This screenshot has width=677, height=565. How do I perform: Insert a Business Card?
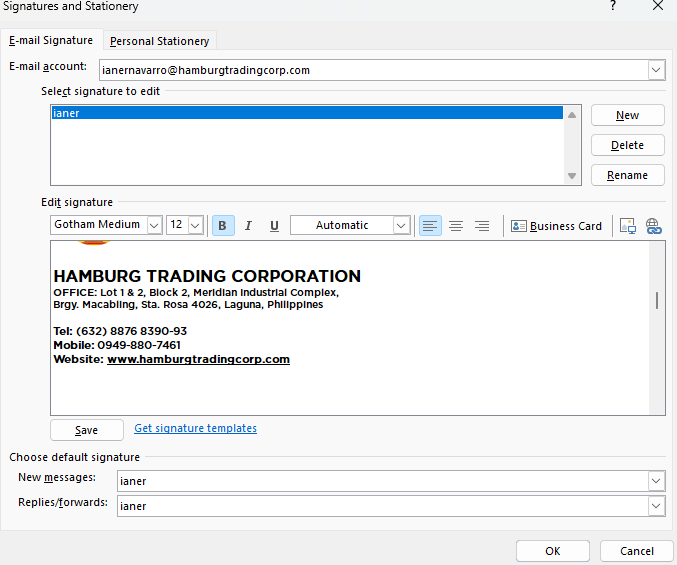[x=556, y=226]
